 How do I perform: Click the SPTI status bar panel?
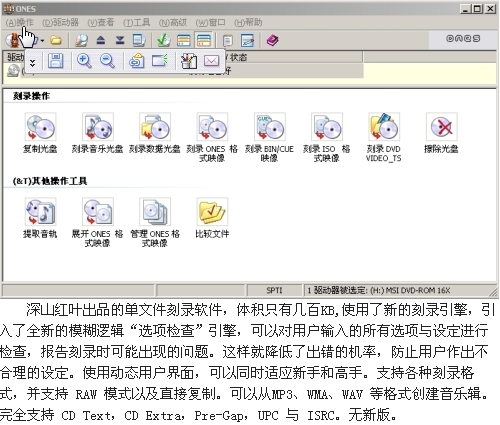[x=274, y=290]
